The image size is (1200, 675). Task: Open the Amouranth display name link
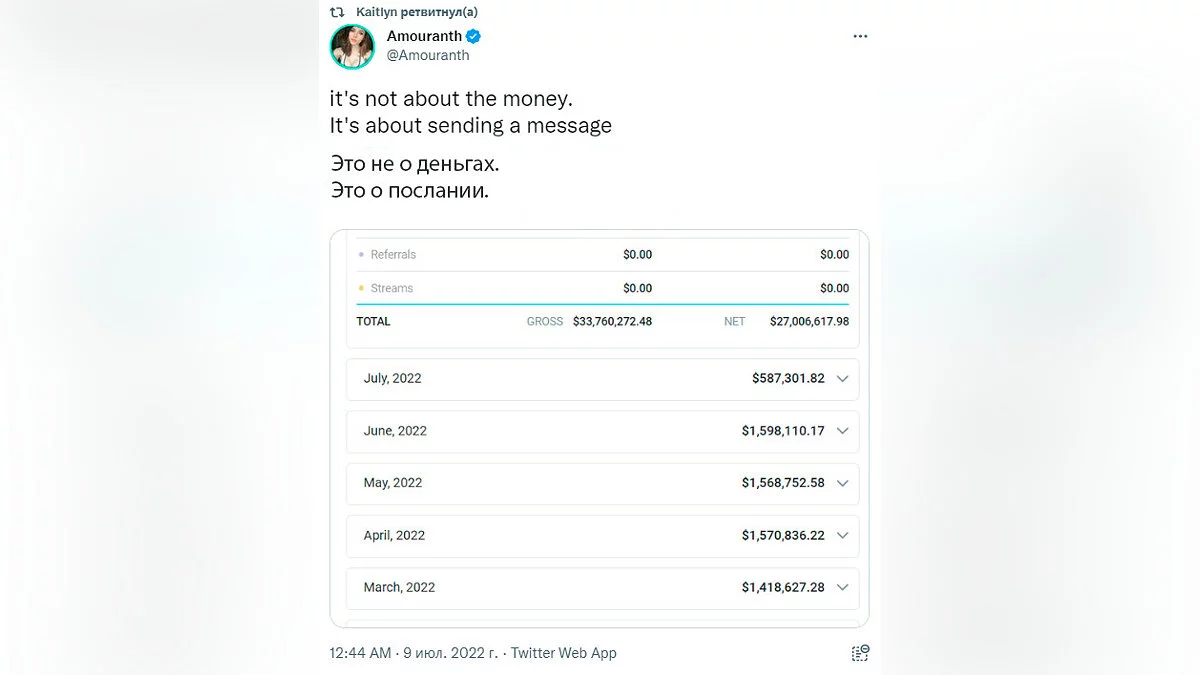[424, 36]
